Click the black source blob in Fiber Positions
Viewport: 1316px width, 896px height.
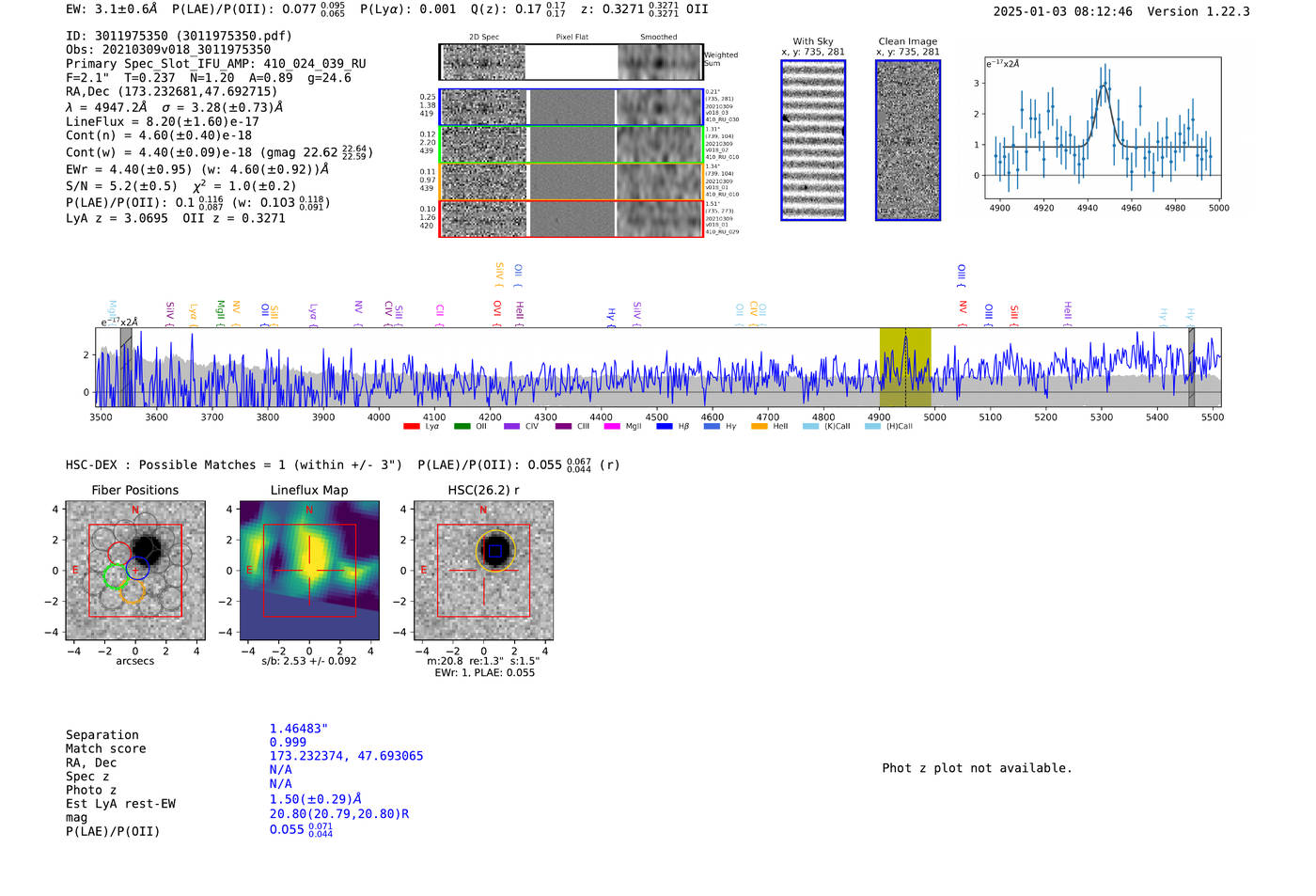(147, 548)
